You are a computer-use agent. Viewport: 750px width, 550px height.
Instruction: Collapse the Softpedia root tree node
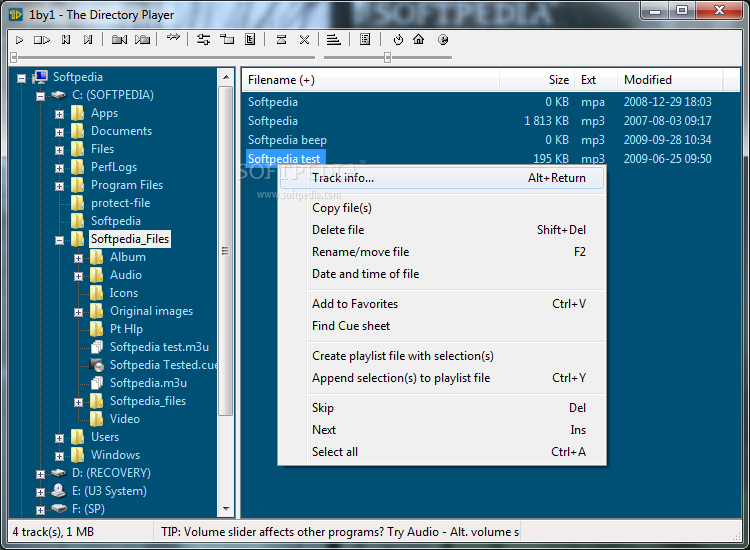[22, 78]
